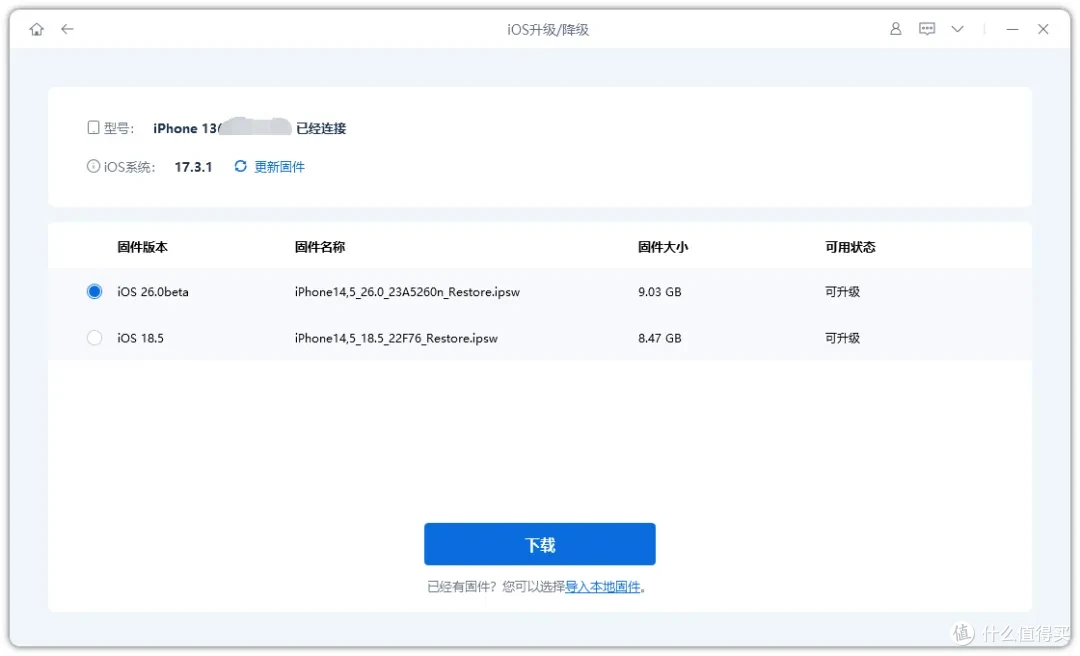Open the 导入本地固件 import link
Screen dimensions: 1080x656
tap(602, 587)
